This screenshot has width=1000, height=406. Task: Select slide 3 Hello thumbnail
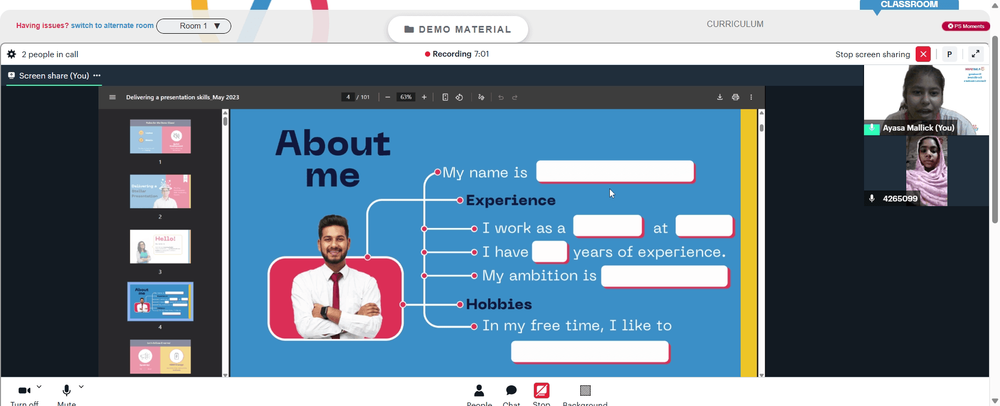(160, 247)
